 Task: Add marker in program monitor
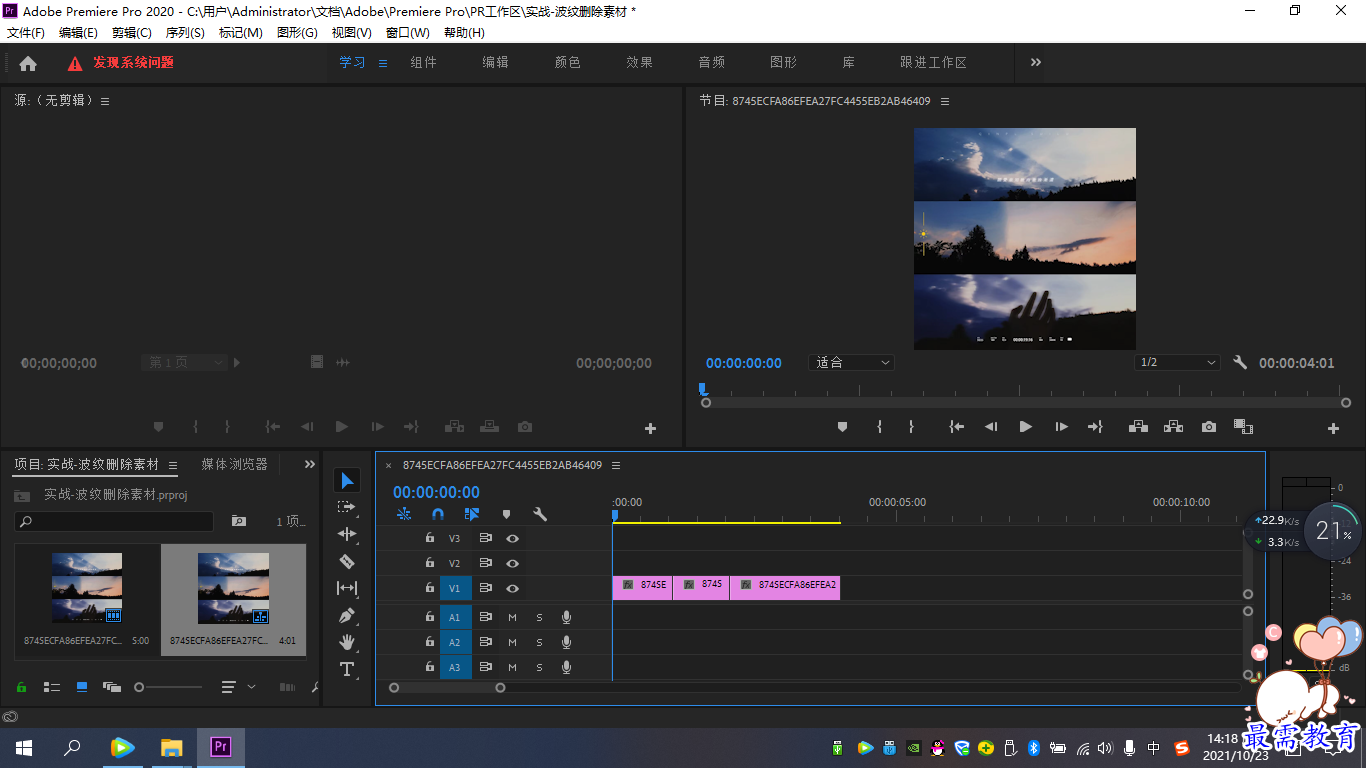coord(842,427)
